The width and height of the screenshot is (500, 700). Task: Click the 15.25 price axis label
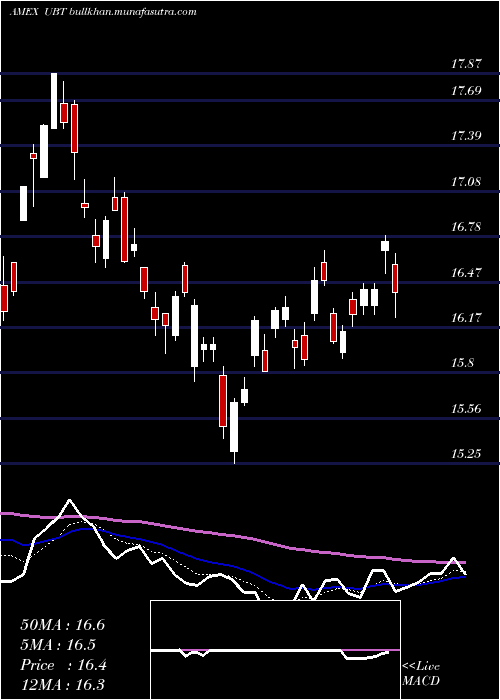click(466, 454)
